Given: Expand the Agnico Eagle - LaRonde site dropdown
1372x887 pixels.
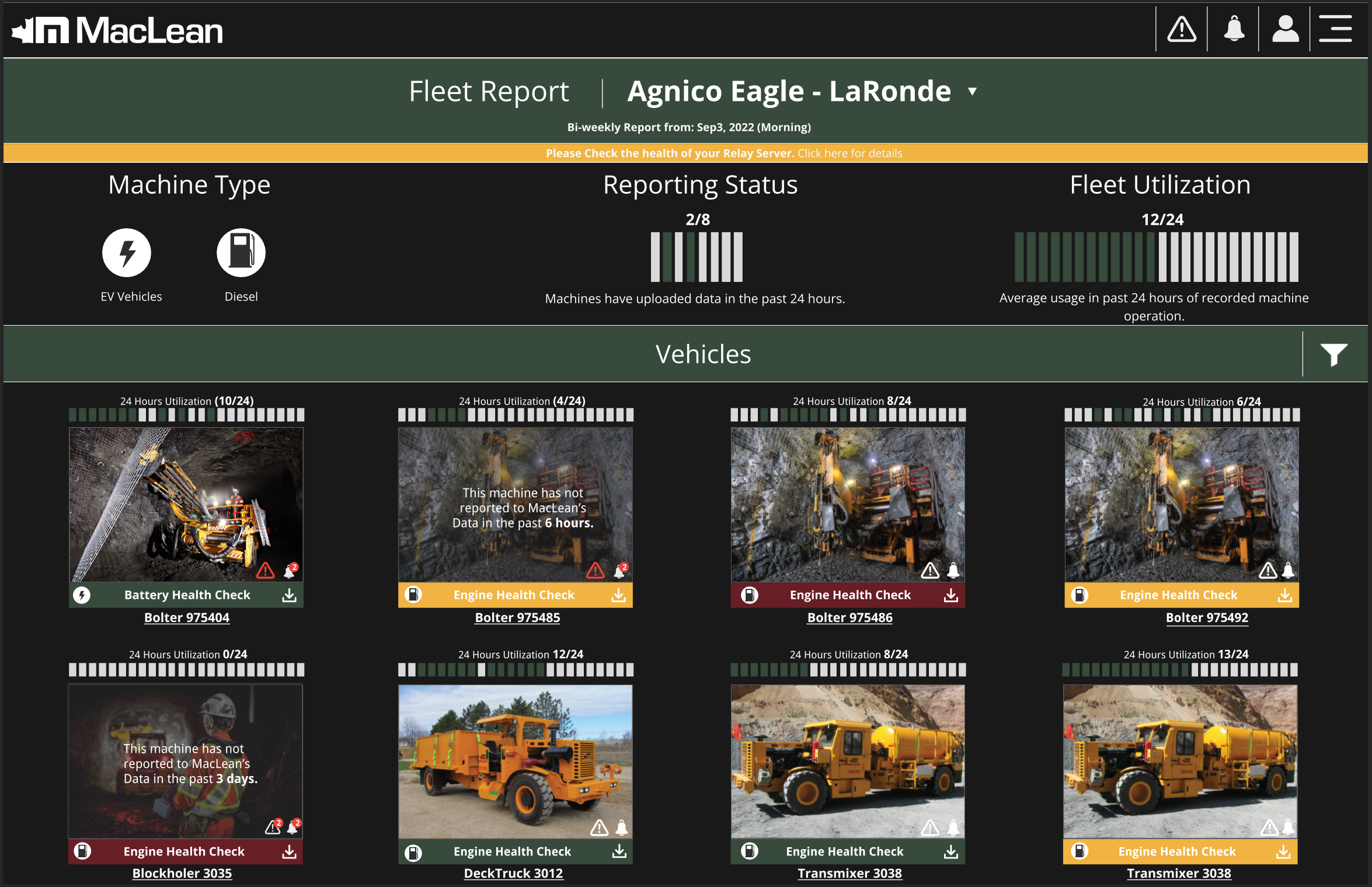Looking at the screenshot, I should tap(973, 92).
